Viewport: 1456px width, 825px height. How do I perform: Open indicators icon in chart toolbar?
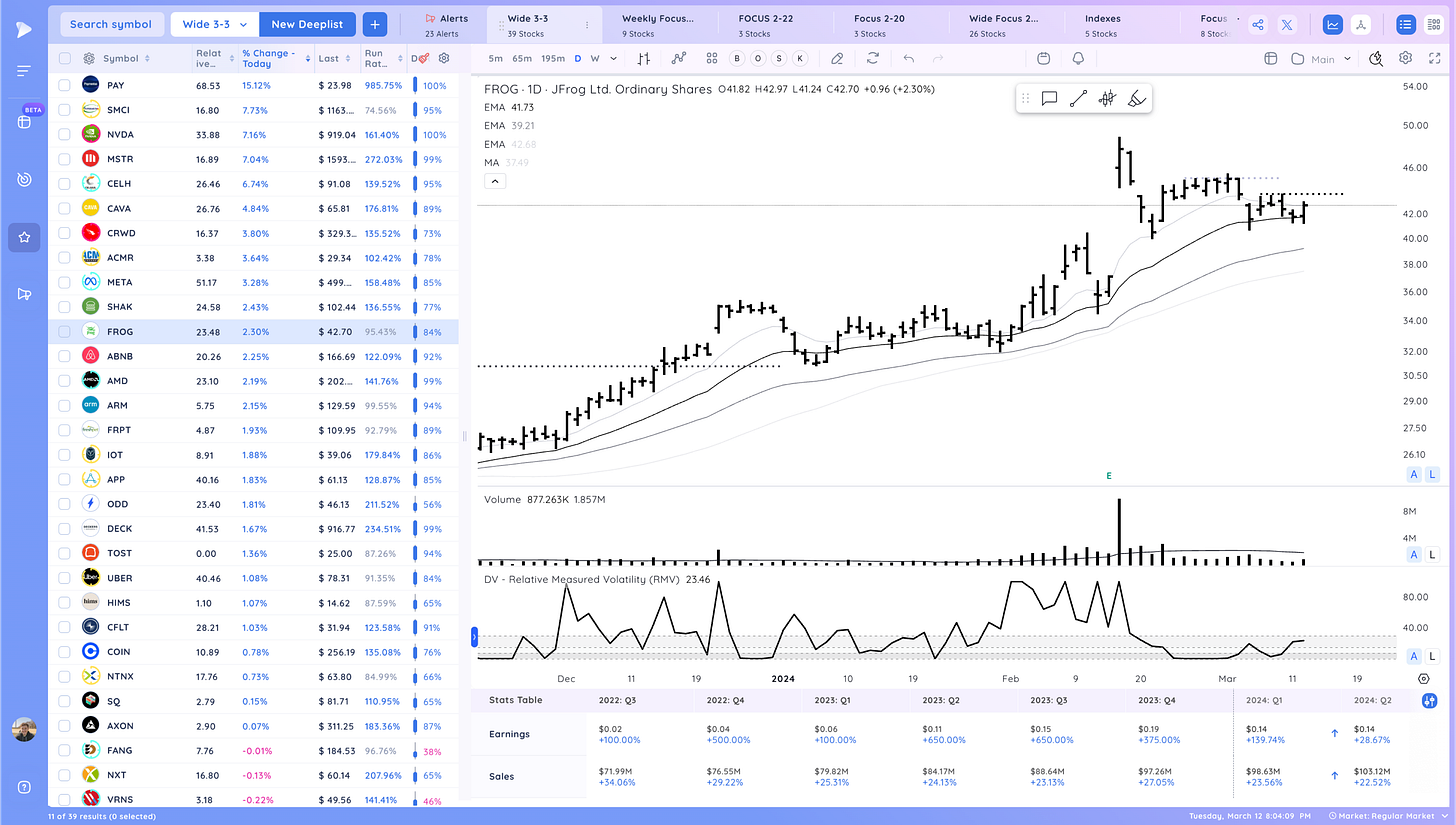pos(679,58)
